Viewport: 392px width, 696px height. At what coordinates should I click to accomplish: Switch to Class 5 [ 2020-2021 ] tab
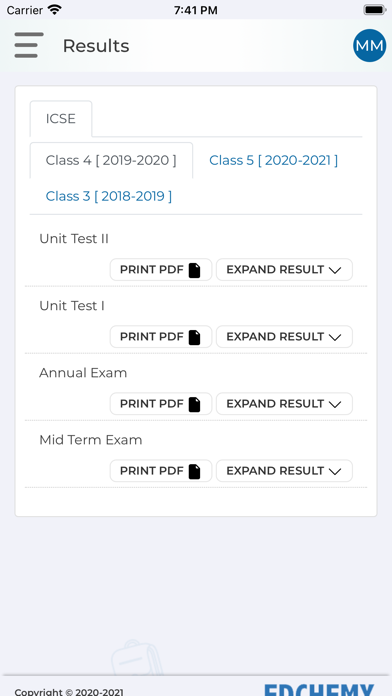(x=273, y=160)
